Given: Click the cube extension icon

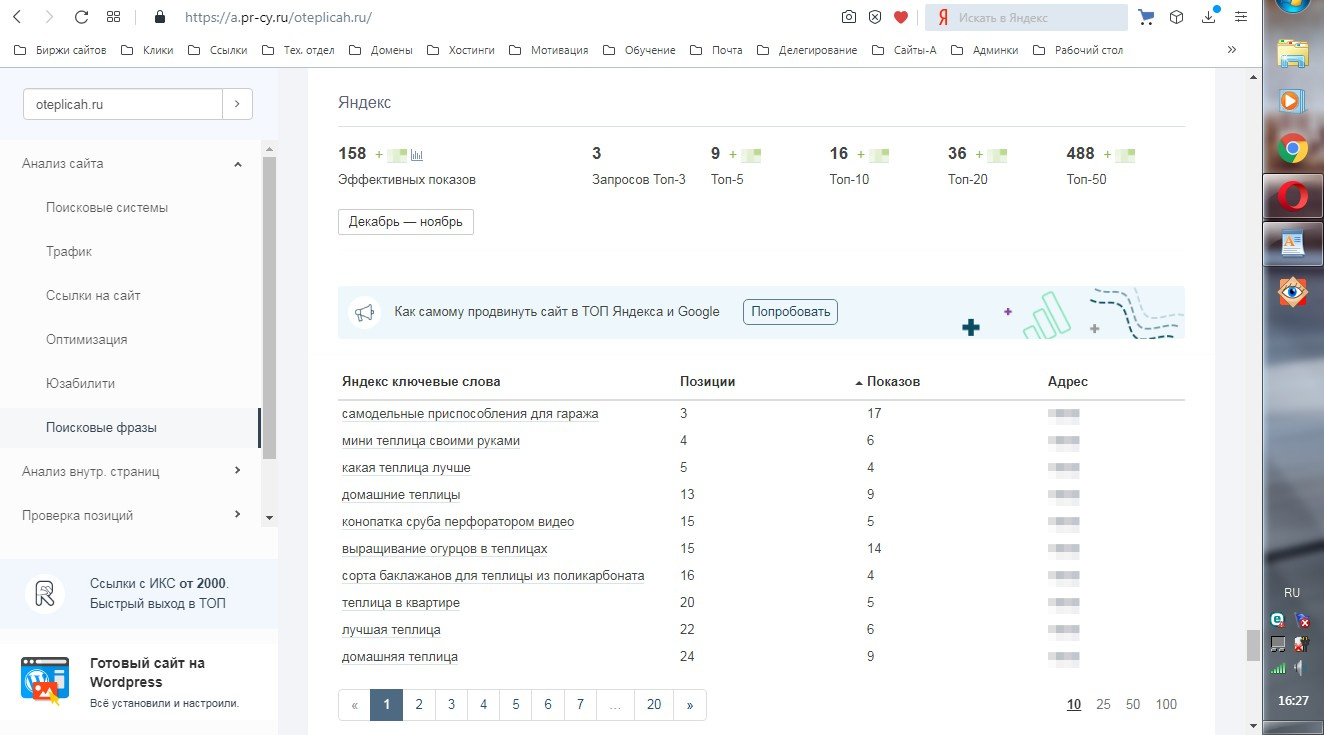Looking at the screenshot, I should 1177,17.
